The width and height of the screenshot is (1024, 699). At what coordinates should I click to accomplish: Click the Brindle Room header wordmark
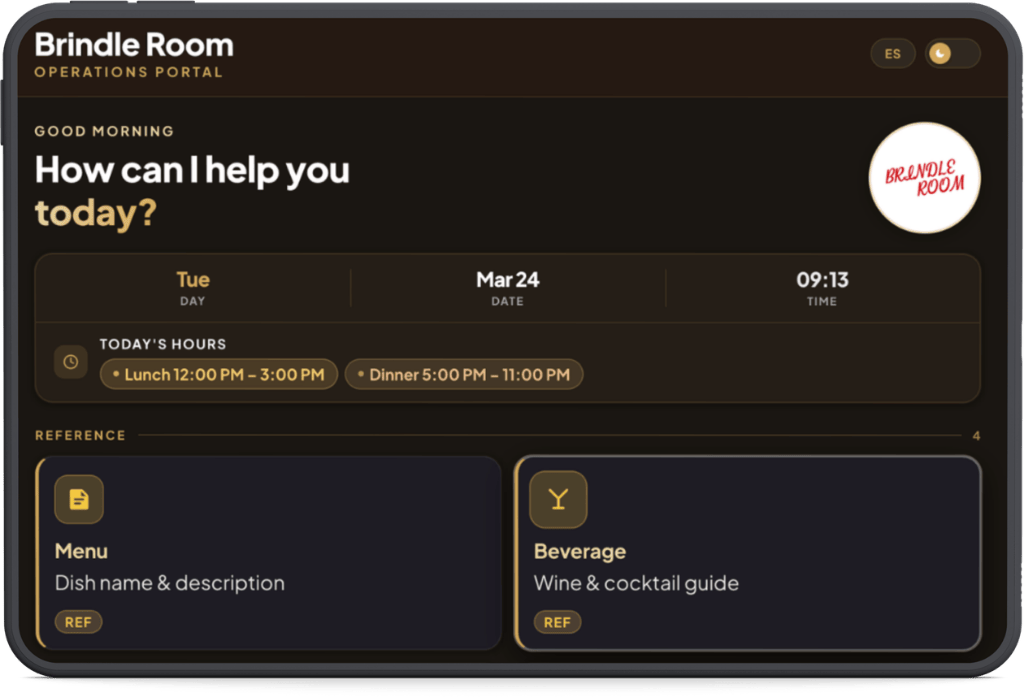134,45
